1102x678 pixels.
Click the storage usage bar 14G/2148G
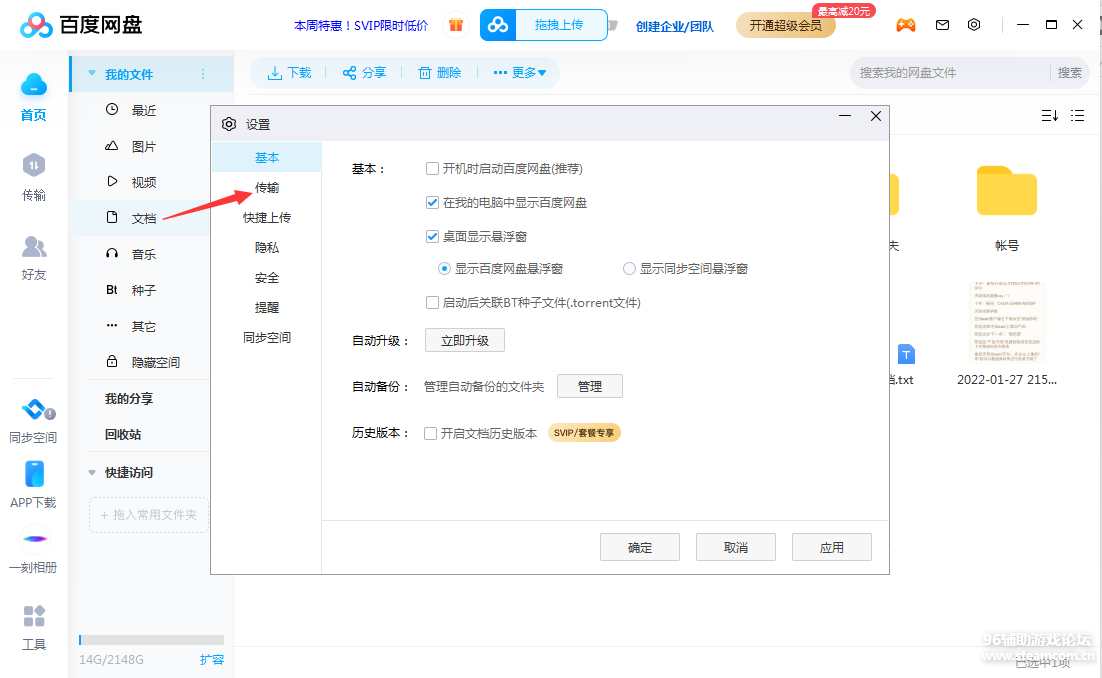pyautogui.click(x=151, y=640)
